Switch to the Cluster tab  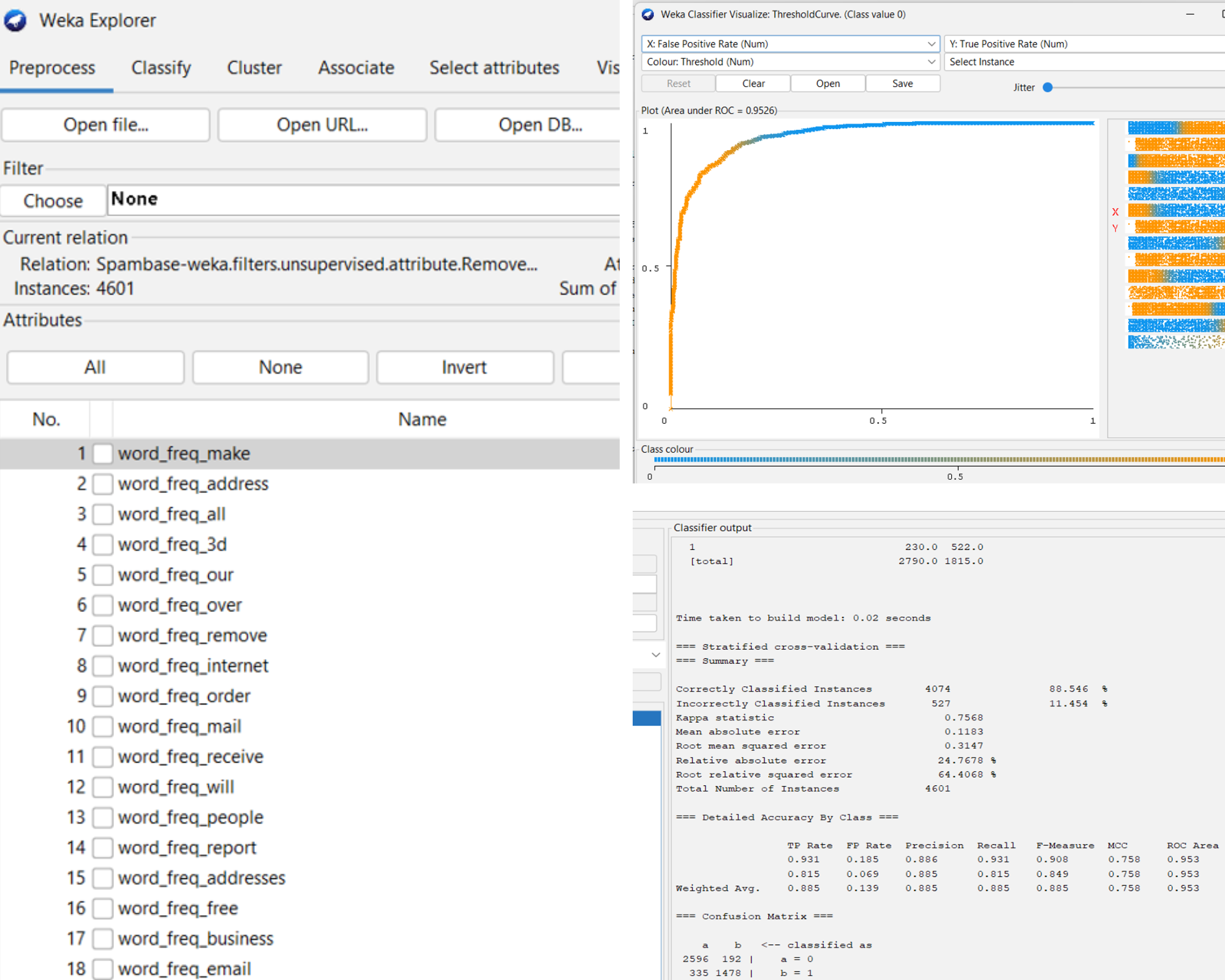254,68
